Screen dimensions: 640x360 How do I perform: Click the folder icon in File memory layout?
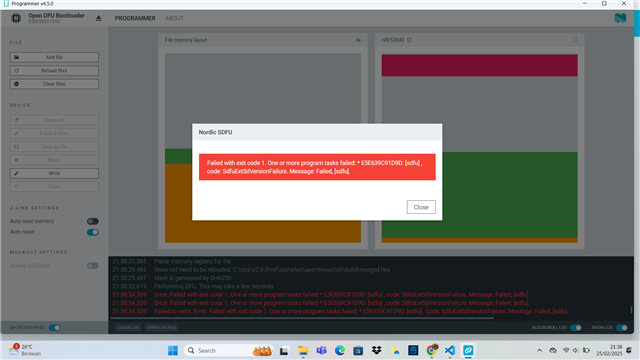click(358, 40)
